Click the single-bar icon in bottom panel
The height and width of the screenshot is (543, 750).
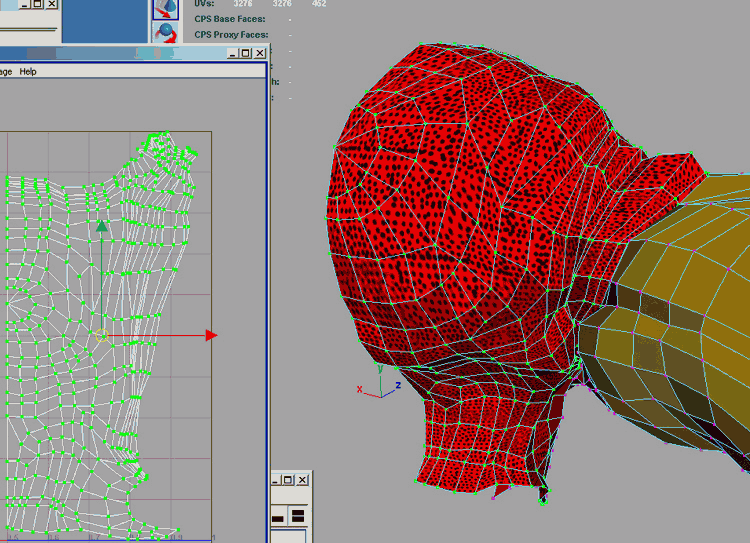[x=278, y=517]
